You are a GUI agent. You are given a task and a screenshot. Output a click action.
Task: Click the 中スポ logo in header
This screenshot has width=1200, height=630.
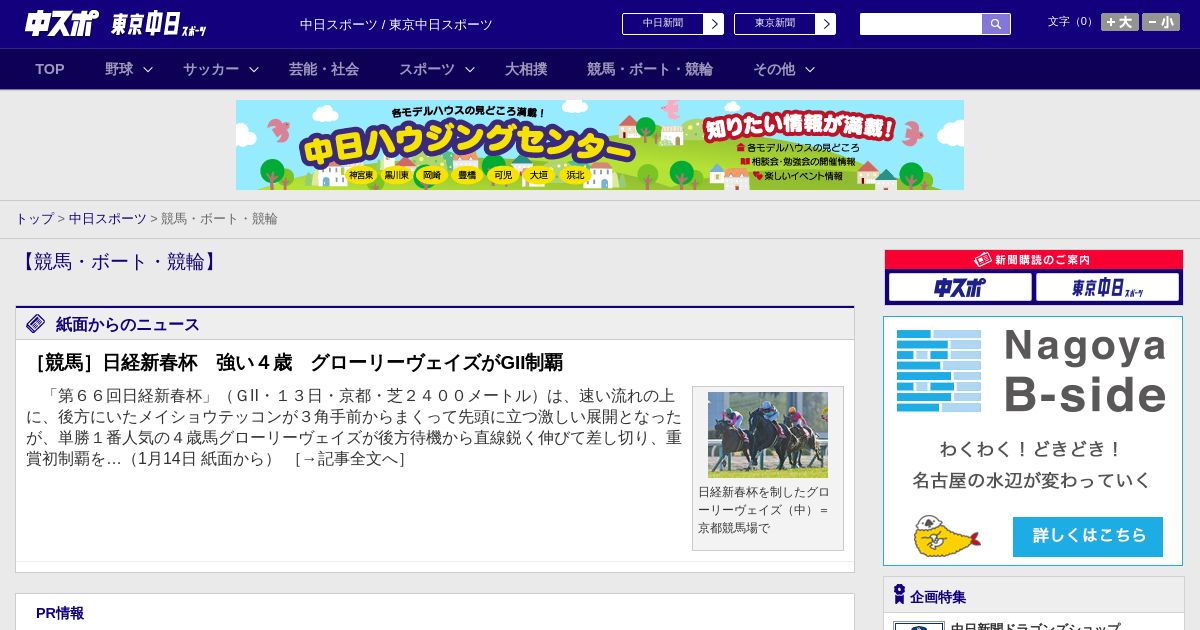tap(62, 23)
